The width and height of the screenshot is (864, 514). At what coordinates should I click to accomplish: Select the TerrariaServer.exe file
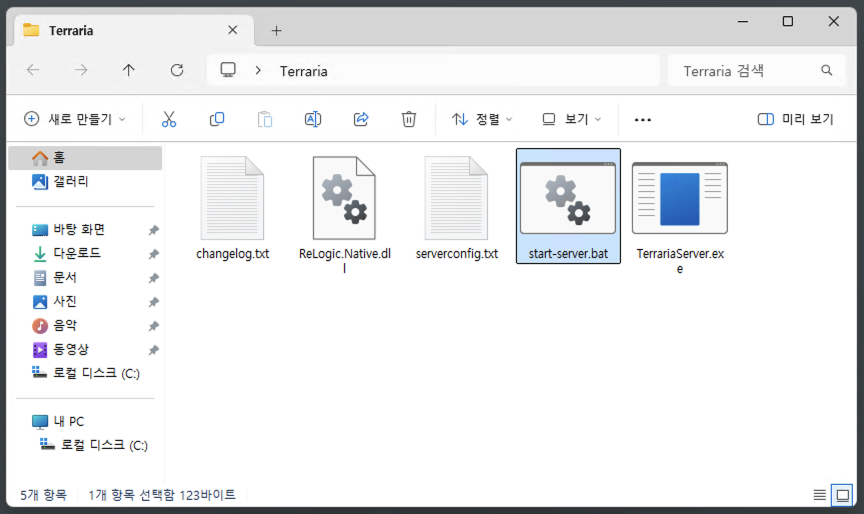click(680, 217)
